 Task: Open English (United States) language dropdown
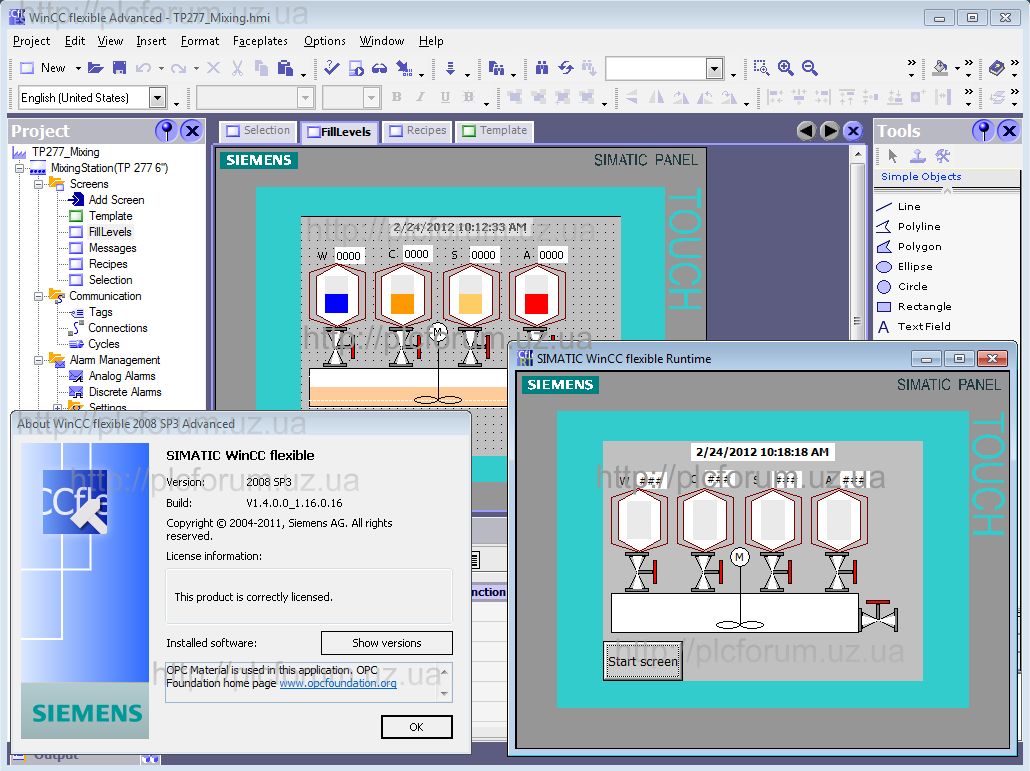[x=157, y=97]
